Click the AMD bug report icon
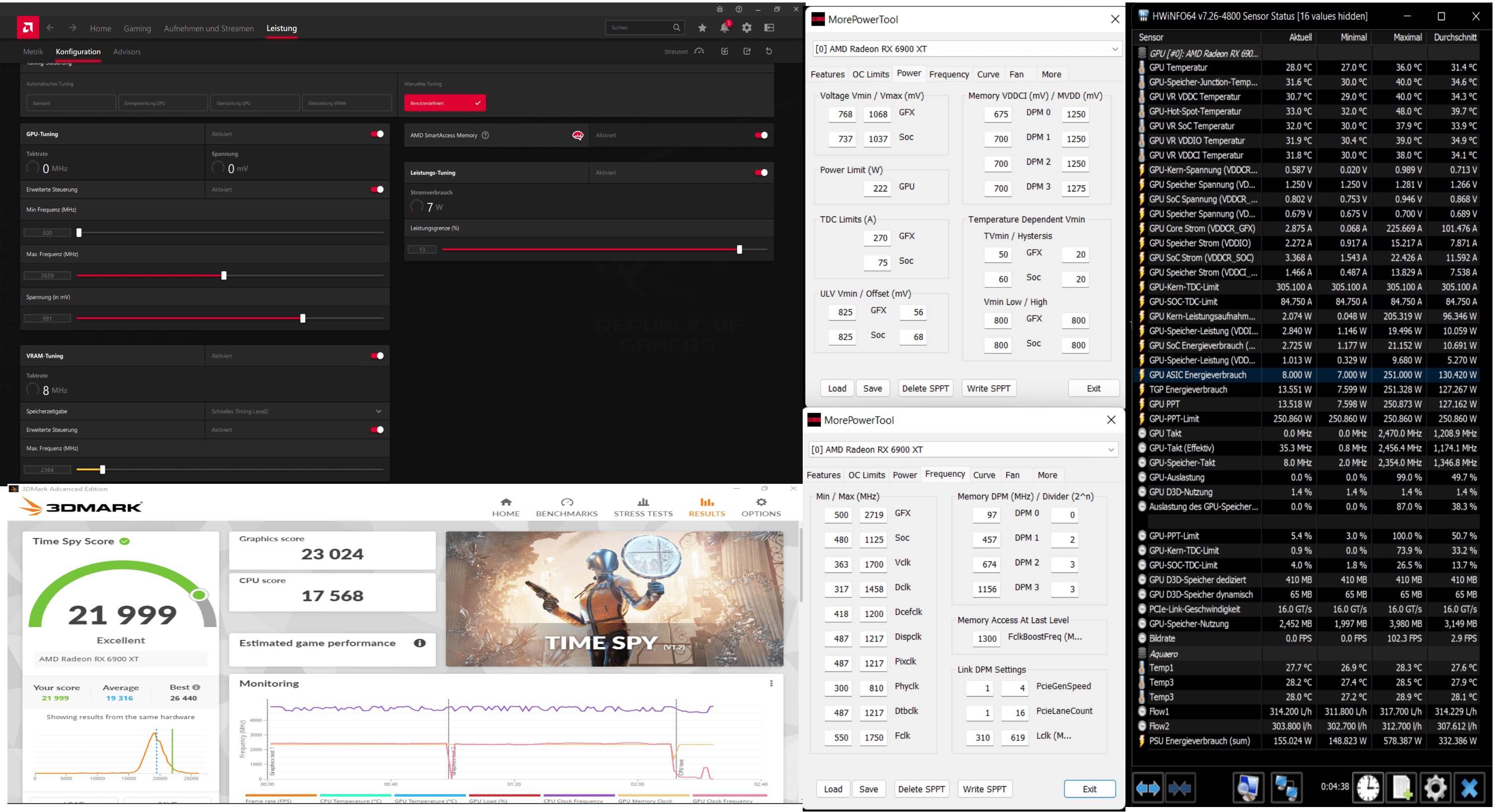Screen dimensions: 1495x812 click(x=720, y=9)
